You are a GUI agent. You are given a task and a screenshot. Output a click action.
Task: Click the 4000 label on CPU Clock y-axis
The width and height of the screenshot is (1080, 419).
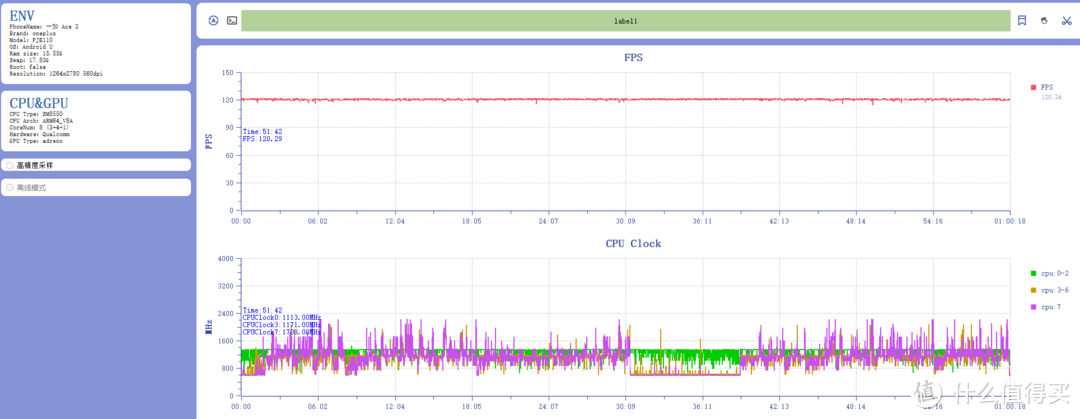(x=227, y=258)
